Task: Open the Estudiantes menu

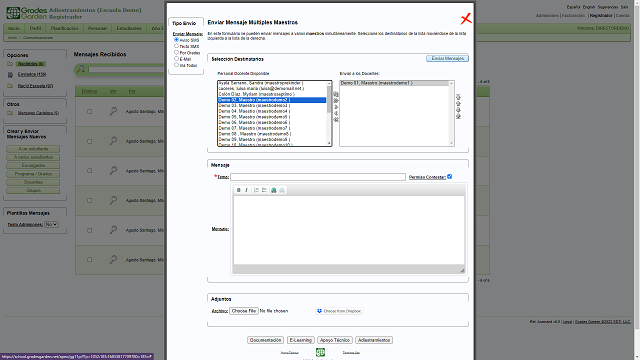Action: (129, 29)
